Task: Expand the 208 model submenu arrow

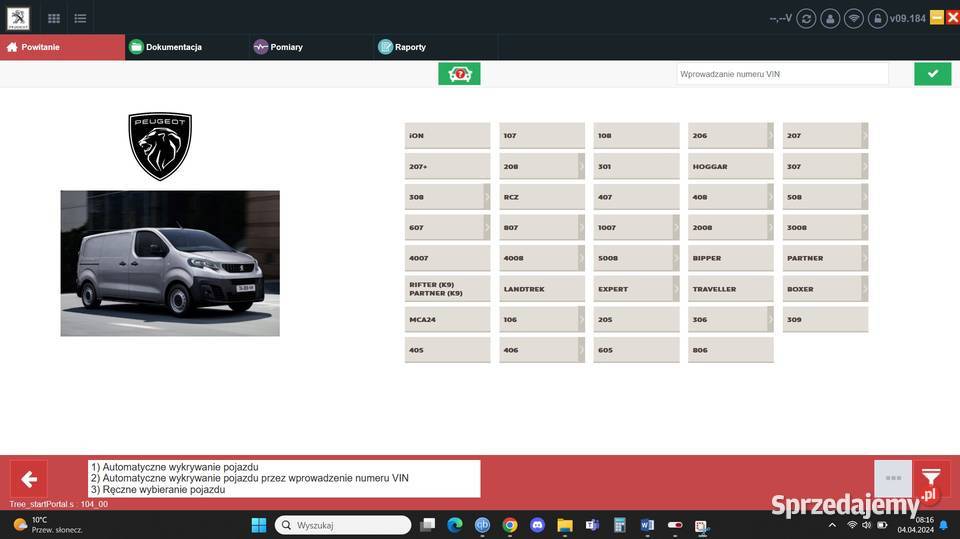Action: click(581, 167)
